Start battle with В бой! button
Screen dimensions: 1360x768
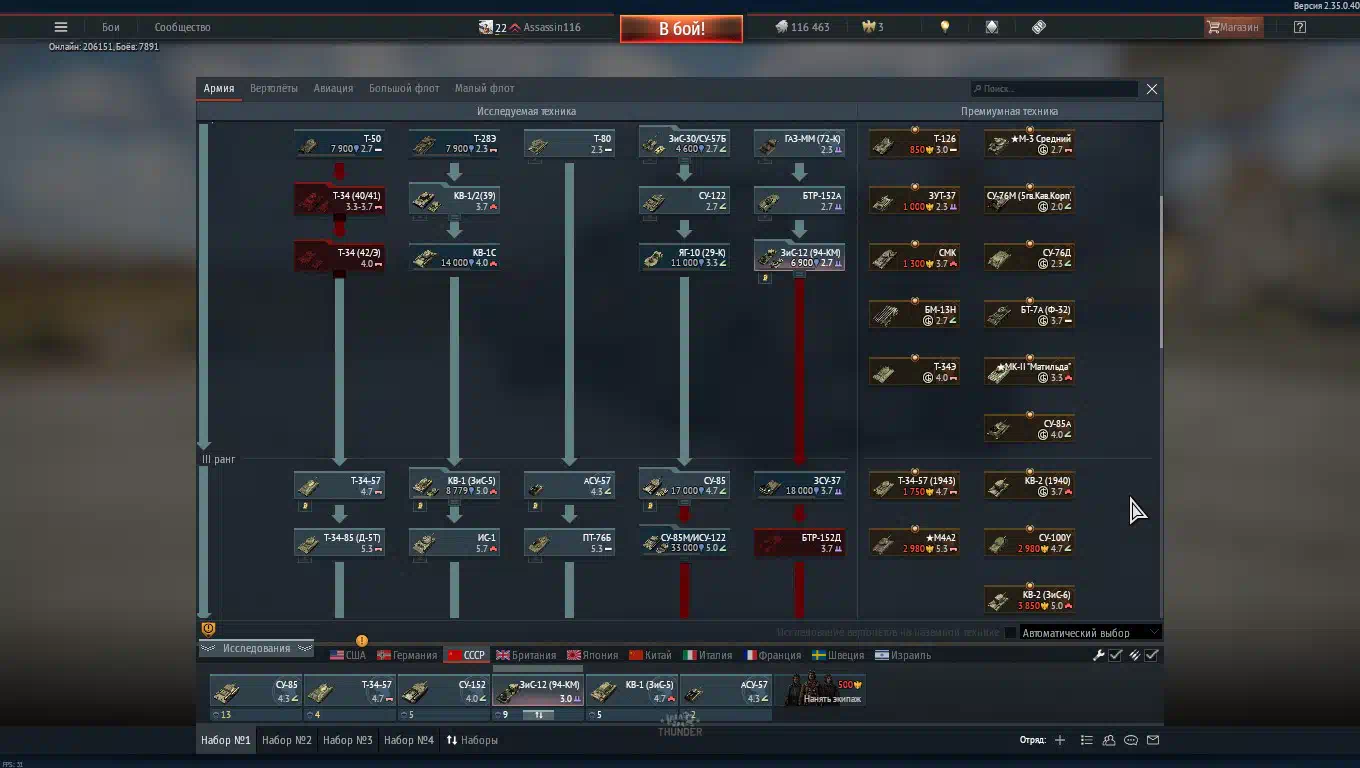681,29
